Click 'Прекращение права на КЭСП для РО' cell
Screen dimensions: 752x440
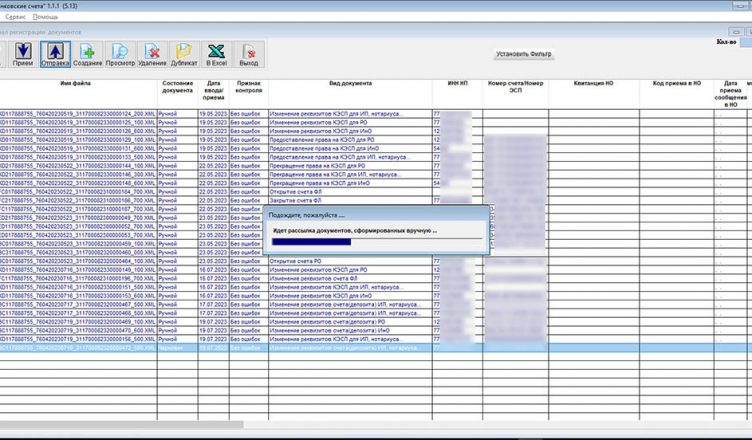click(x=350, y=166)
